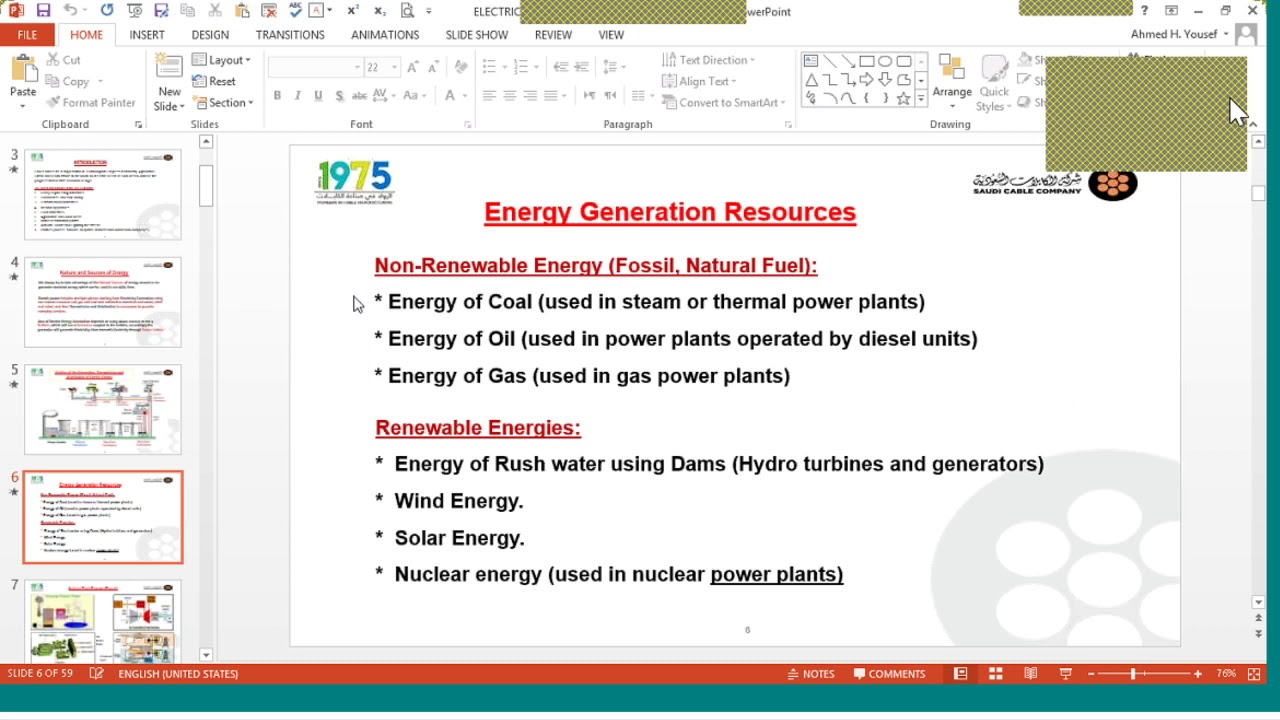
Task: Switch to the TRANSITIONS tab
Action: pyautogui.click(x=290, y=34)
